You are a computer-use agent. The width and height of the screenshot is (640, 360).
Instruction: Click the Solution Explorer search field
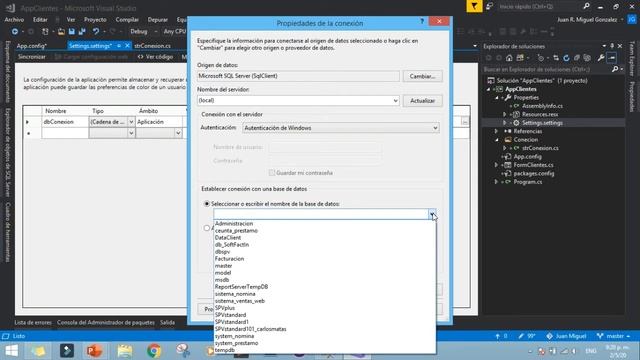tap(547, 69)
